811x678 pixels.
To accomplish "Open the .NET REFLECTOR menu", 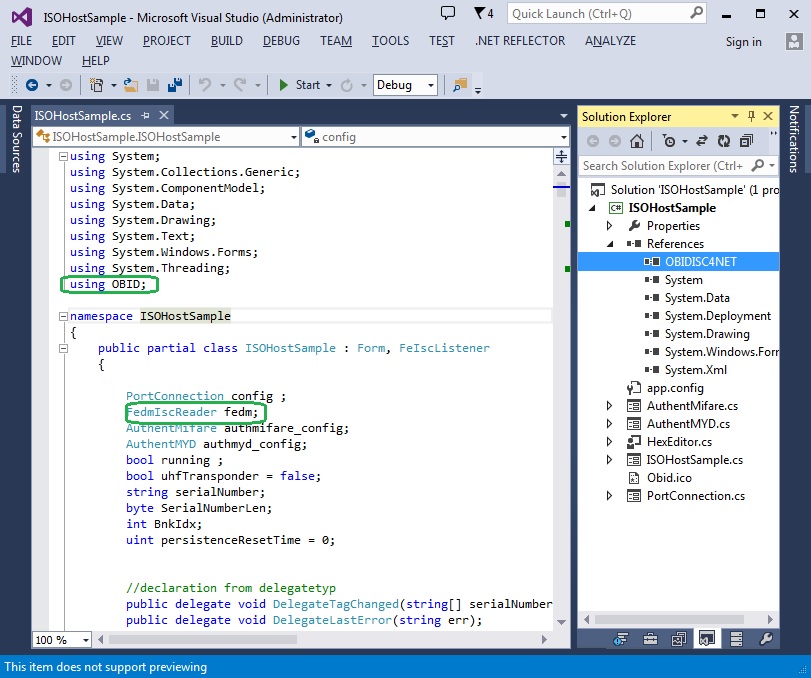I will pyautogui.click(x=520, y=41).
